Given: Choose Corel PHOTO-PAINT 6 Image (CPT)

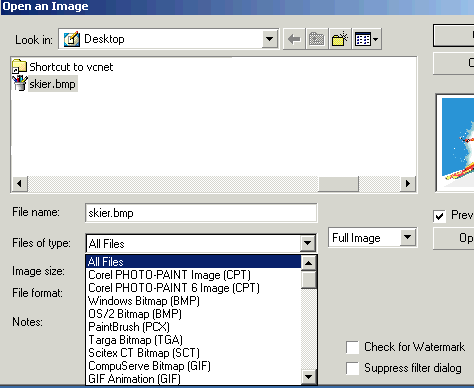Looking at the screenshot, I should tap(194, 288).
